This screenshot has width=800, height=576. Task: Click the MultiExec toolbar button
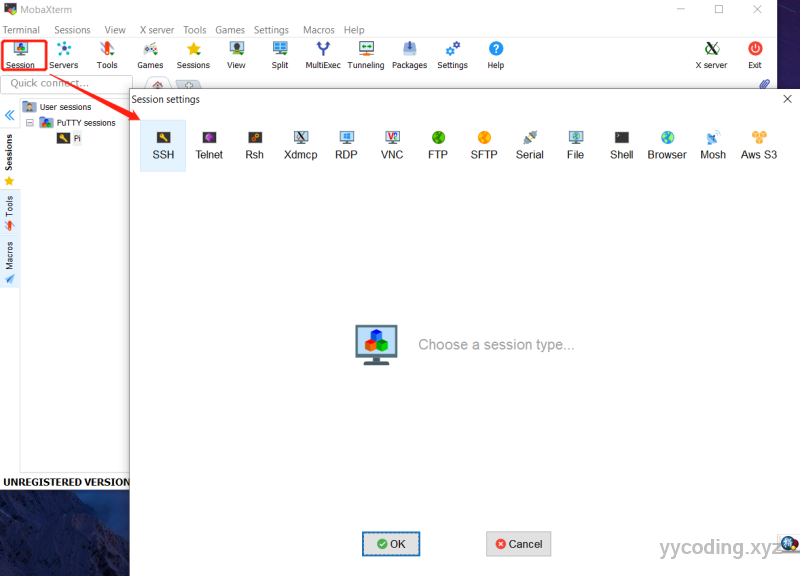tap(323, 55)
